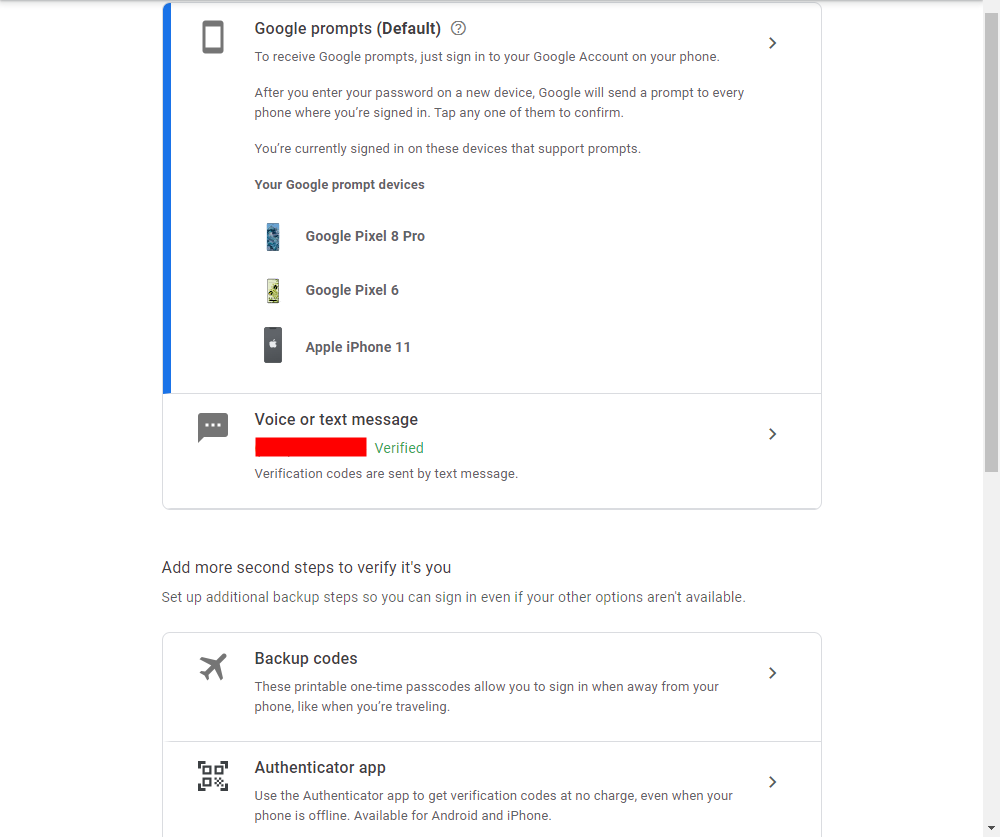Click the Google prompts phone icon

point(213,38)
